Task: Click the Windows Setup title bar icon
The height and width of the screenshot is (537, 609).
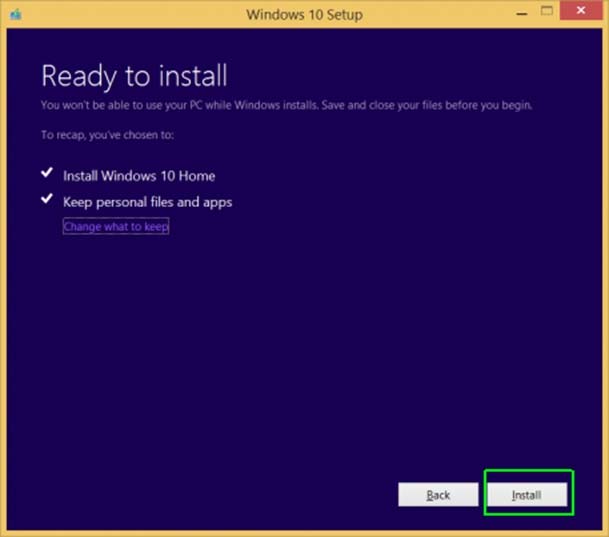Action: pyautogui.click(x=16, y=15)
